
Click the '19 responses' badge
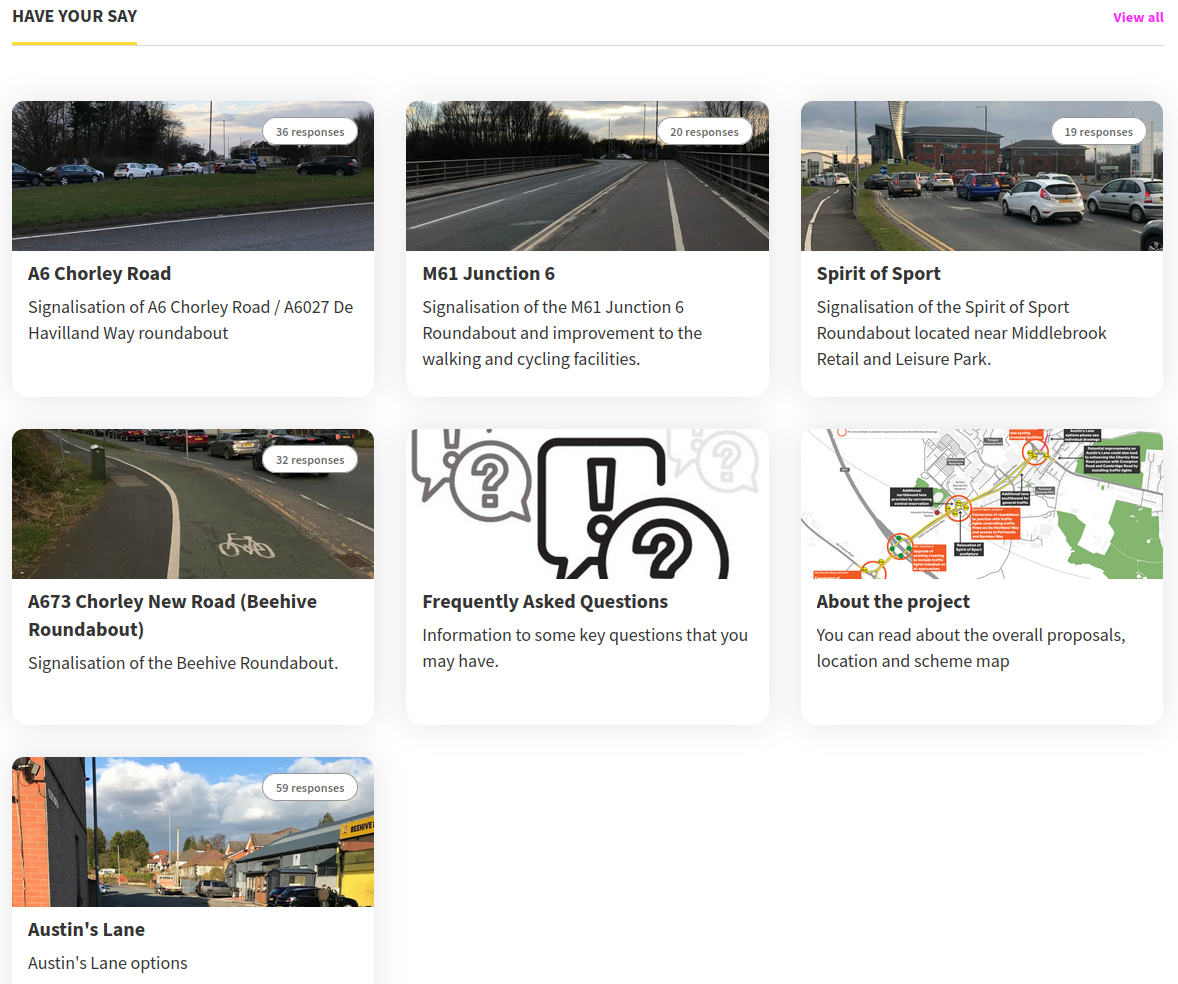click(1098, 132)
